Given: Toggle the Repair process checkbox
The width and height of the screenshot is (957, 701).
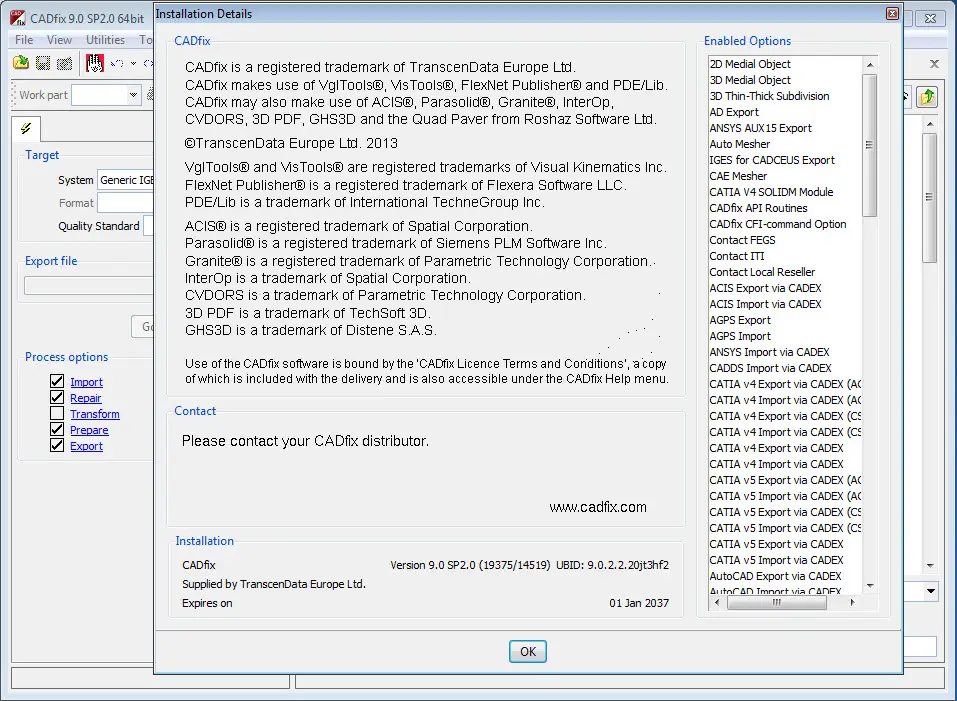Looking at the screenshot, I should (x=57, y=397).
